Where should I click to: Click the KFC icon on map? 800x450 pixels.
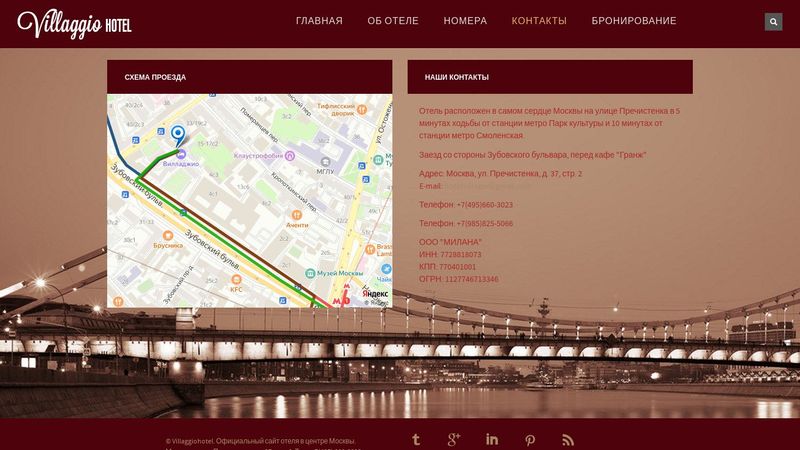(236, 279)
